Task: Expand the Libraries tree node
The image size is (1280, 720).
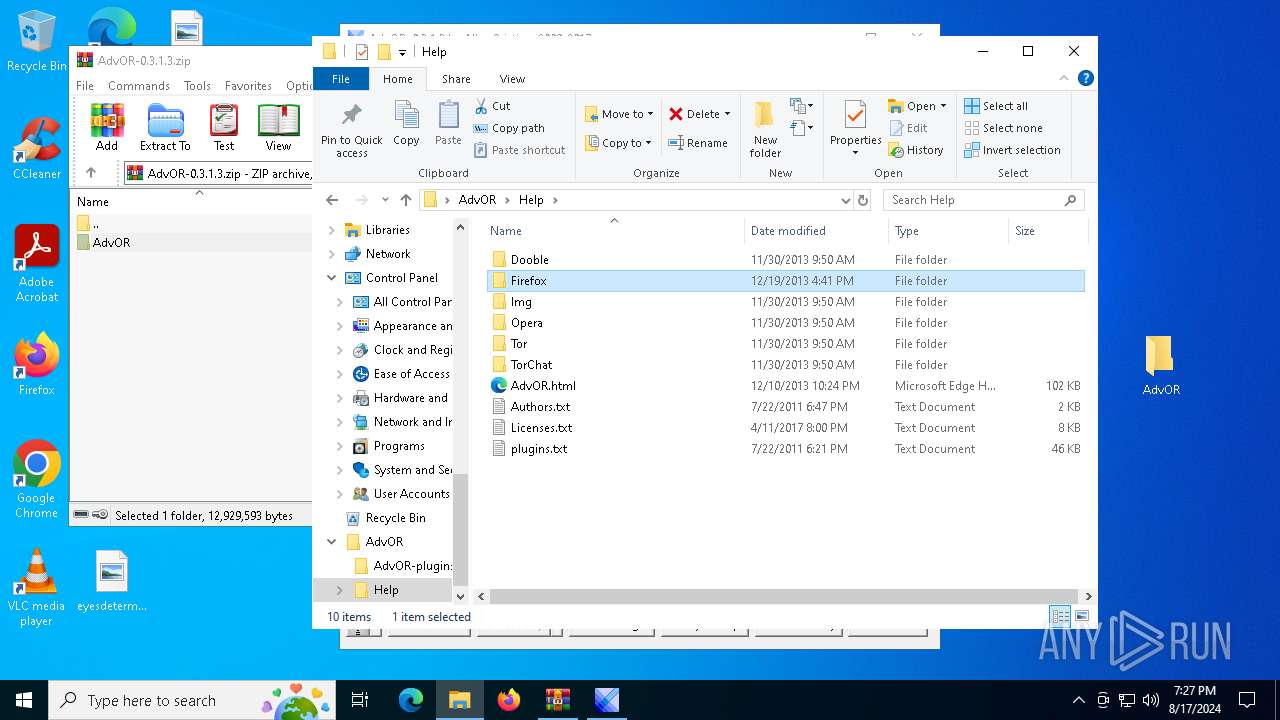Action: (x=332, y=230)
